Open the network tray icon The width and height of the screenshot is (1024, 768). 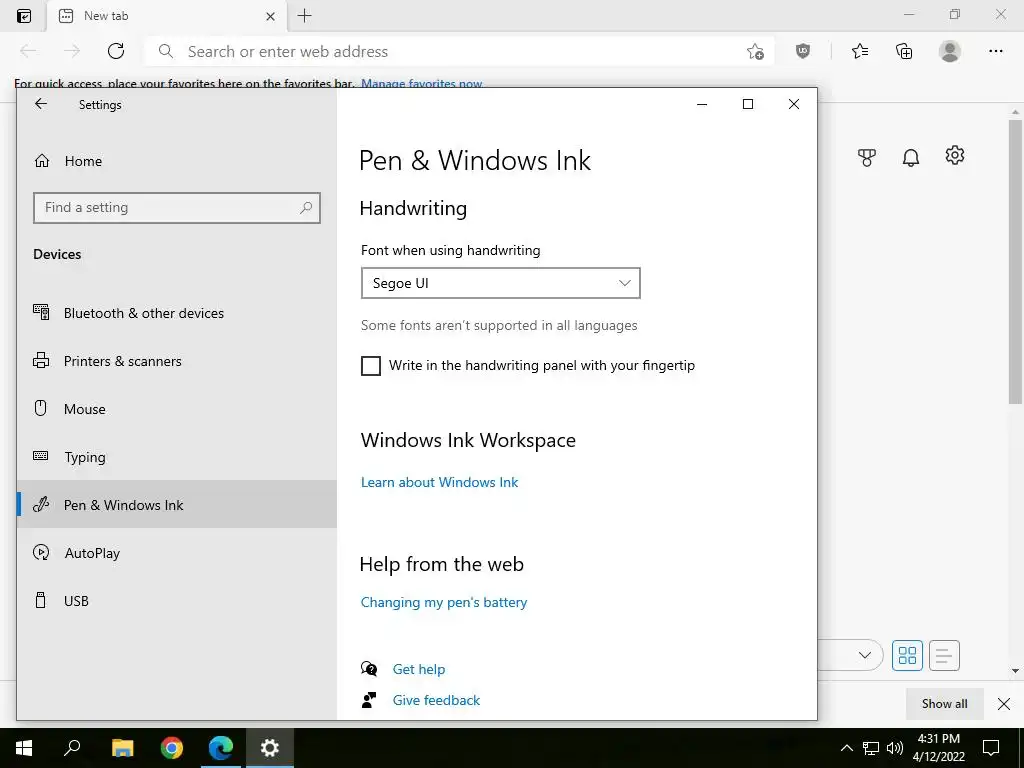coord(871,748)
